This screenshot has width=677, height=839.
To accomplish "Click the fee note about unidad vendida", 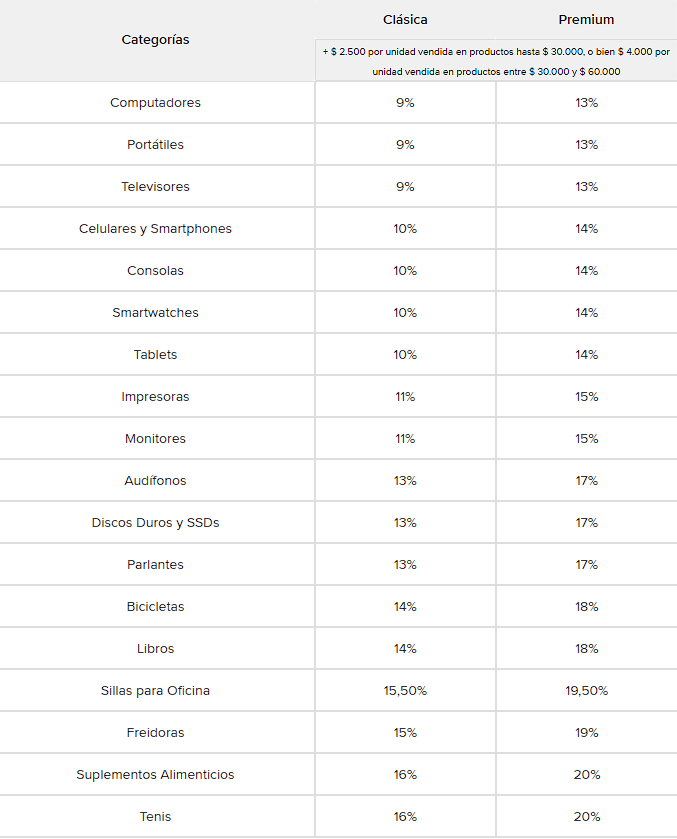I will pyautogui.click(x=496, y=60).
